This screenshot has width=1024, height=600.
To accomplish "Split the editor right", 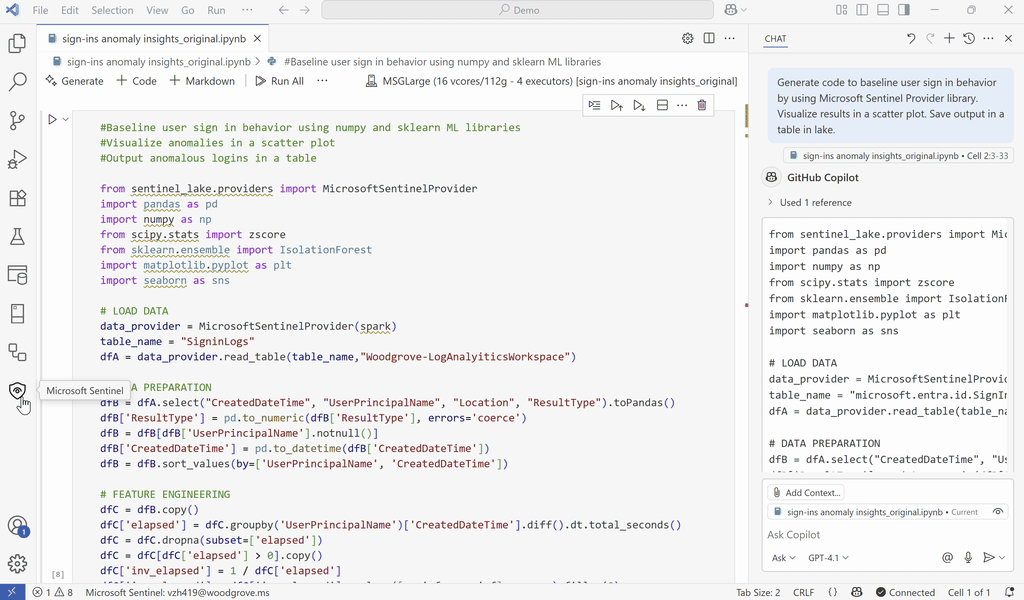I will 709,39.
